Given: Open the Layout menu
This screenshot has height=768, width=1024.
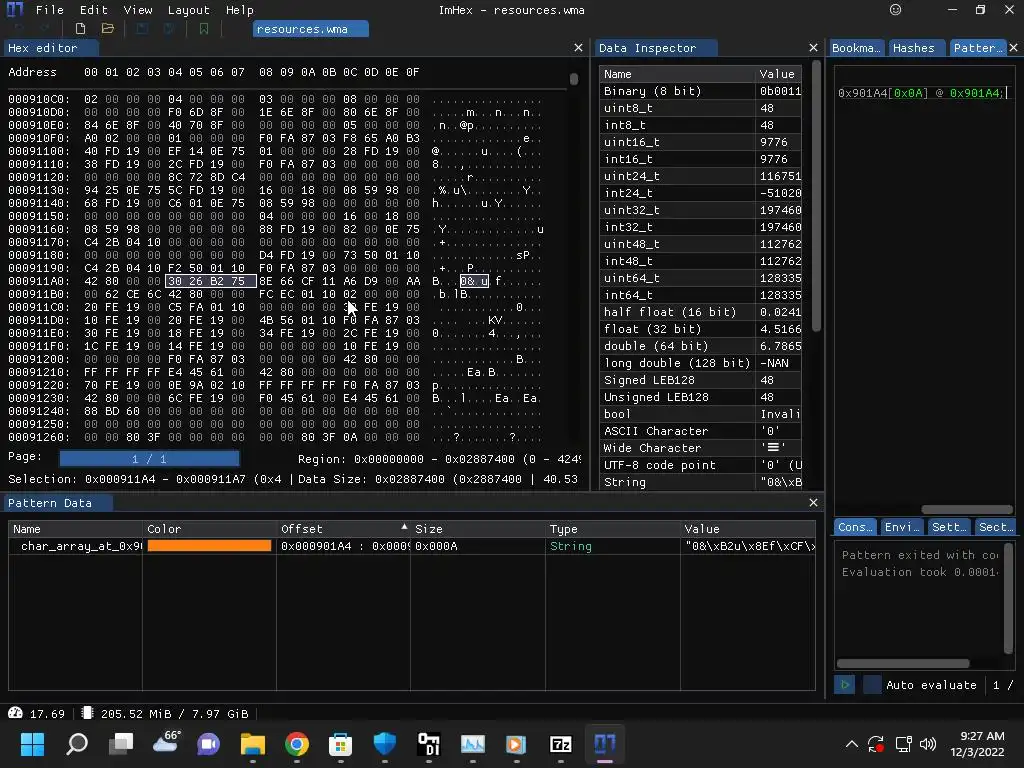Looking at the screenshot, I should pos(189,10).
